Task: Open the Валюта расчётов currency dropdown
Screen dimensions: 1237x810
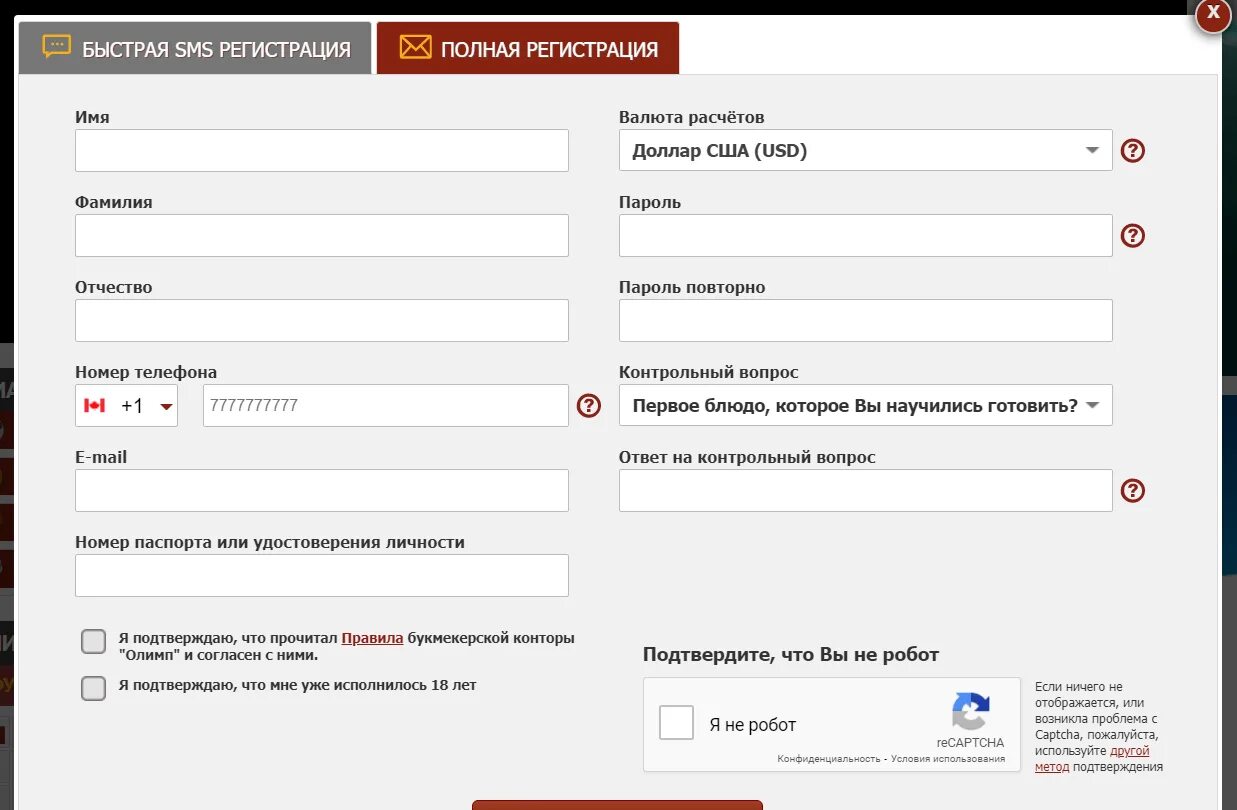Action: 866,151
